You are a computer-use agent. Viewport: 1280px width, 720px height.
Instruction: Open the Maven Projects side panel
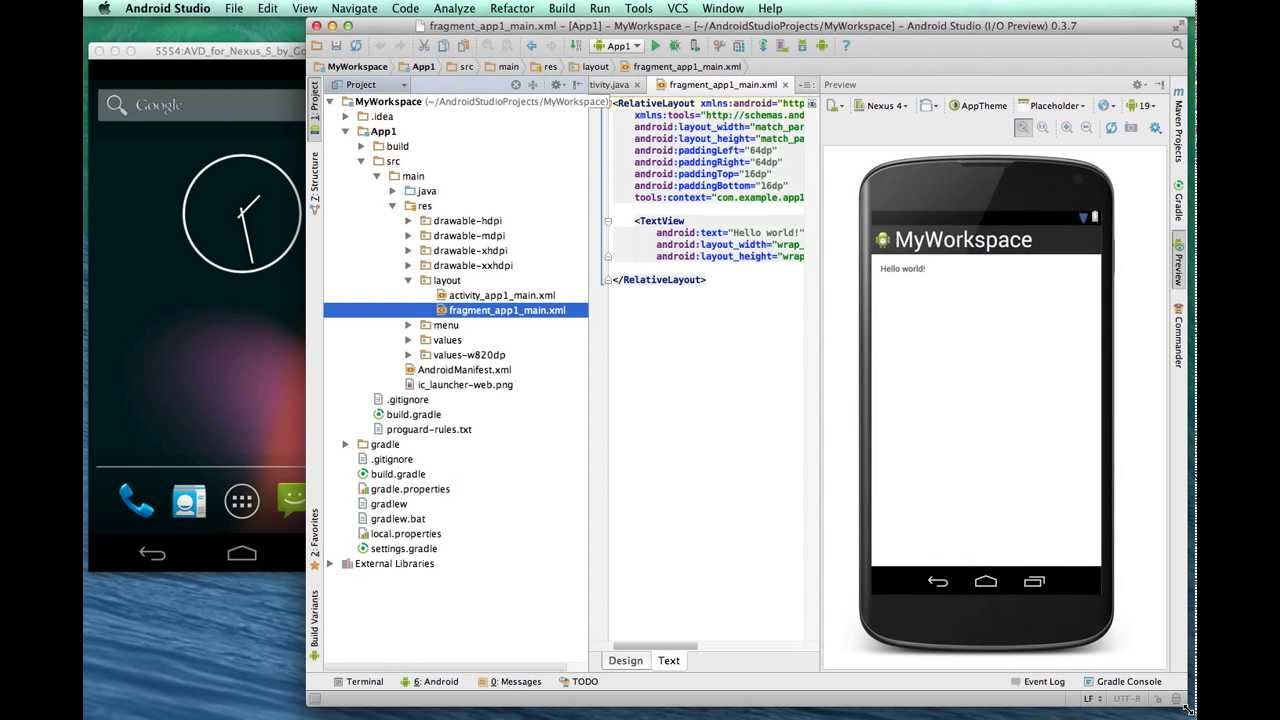click(1179, 125)
